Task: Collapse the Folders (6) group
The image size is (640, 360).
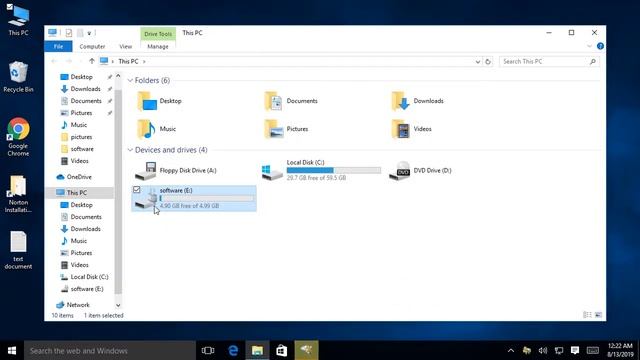Action: pyautogui.click(x=130, y=80)
